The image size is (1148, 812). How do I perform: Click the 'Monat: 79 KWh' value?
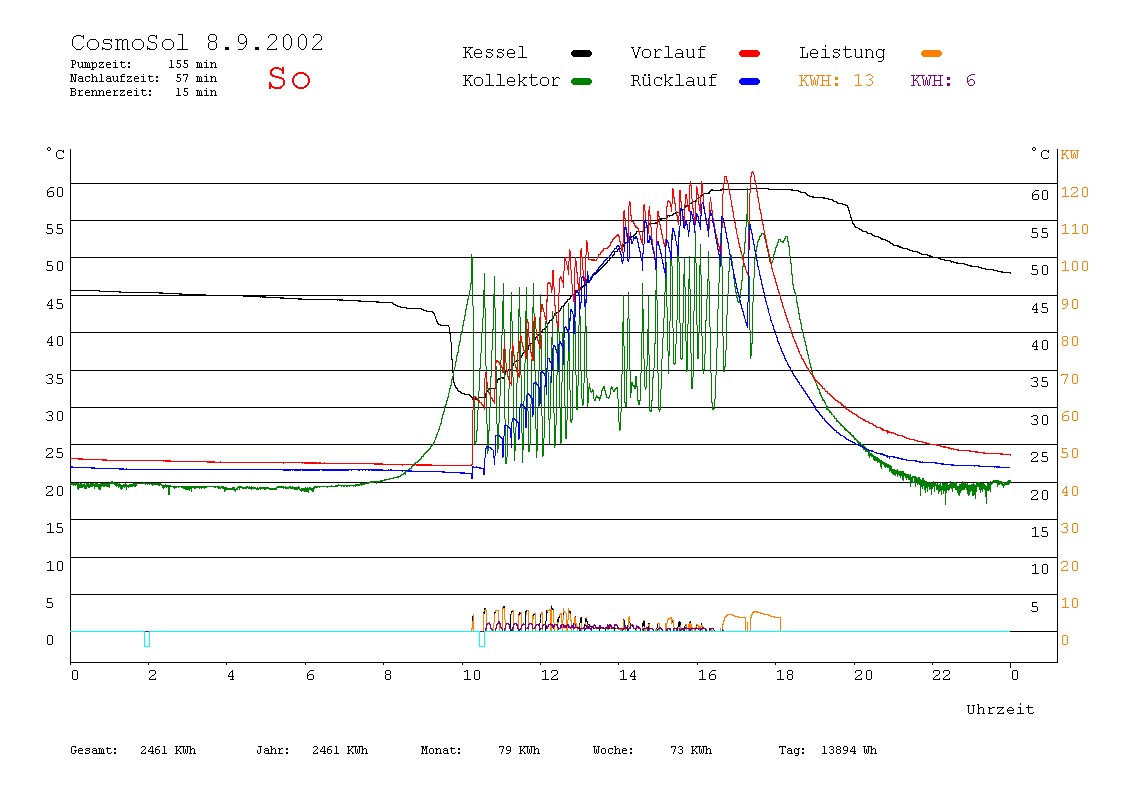pyautogui.click(x=480, y=750)
